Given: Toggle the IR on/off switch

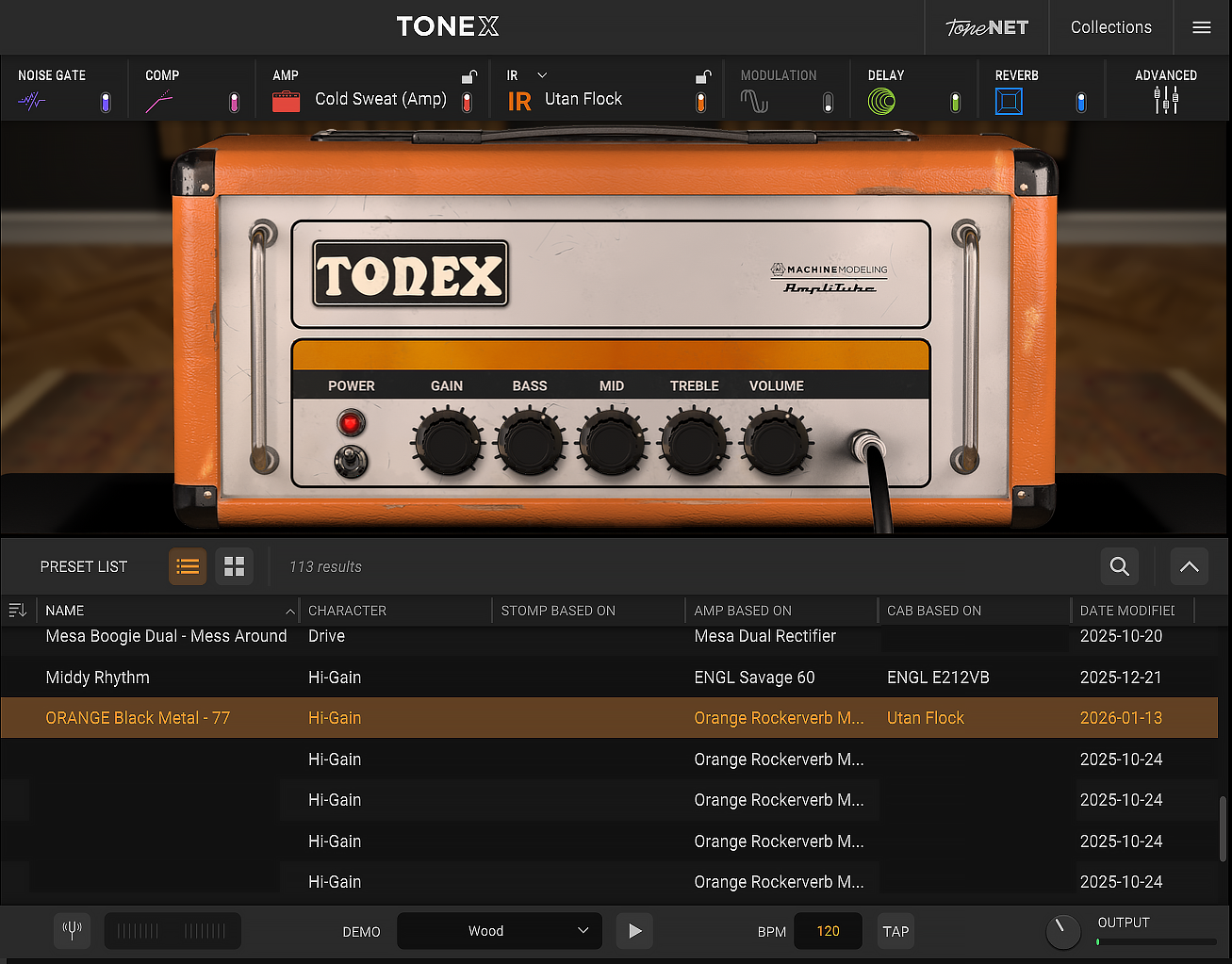Looking at the screenshot, I should coord(700,103).
